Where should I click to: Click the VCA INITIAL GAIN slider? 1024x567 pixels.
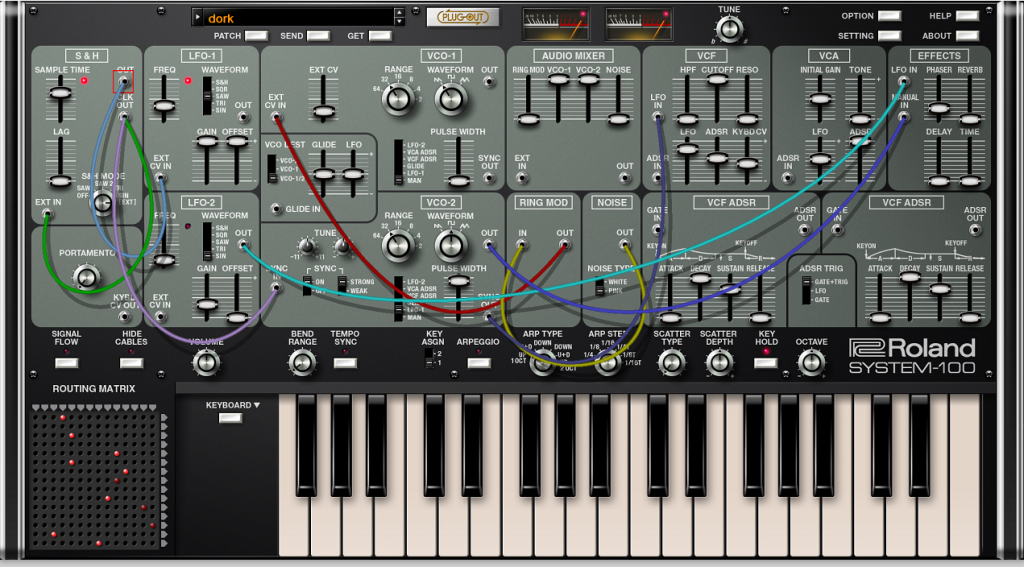[x=819, y=99]
